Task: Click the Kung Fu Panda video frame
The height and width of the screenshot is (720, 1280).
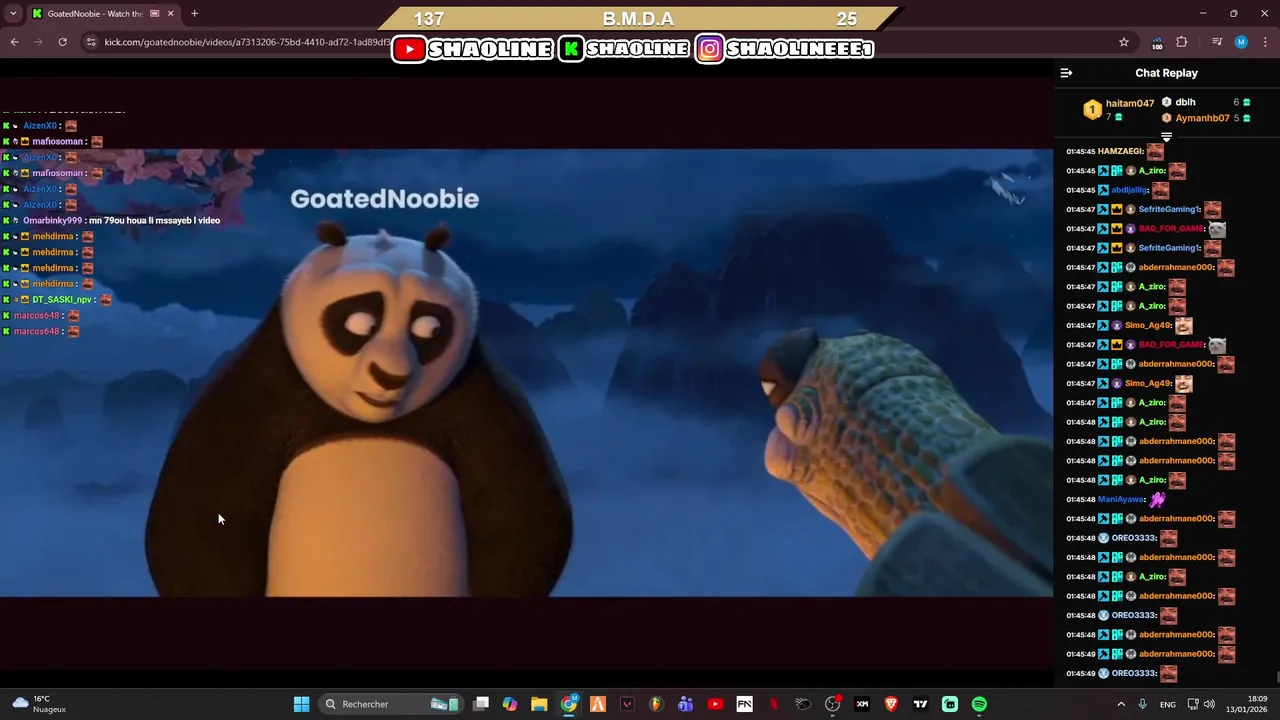Action: pyautogui.click(x=526, y=372)
